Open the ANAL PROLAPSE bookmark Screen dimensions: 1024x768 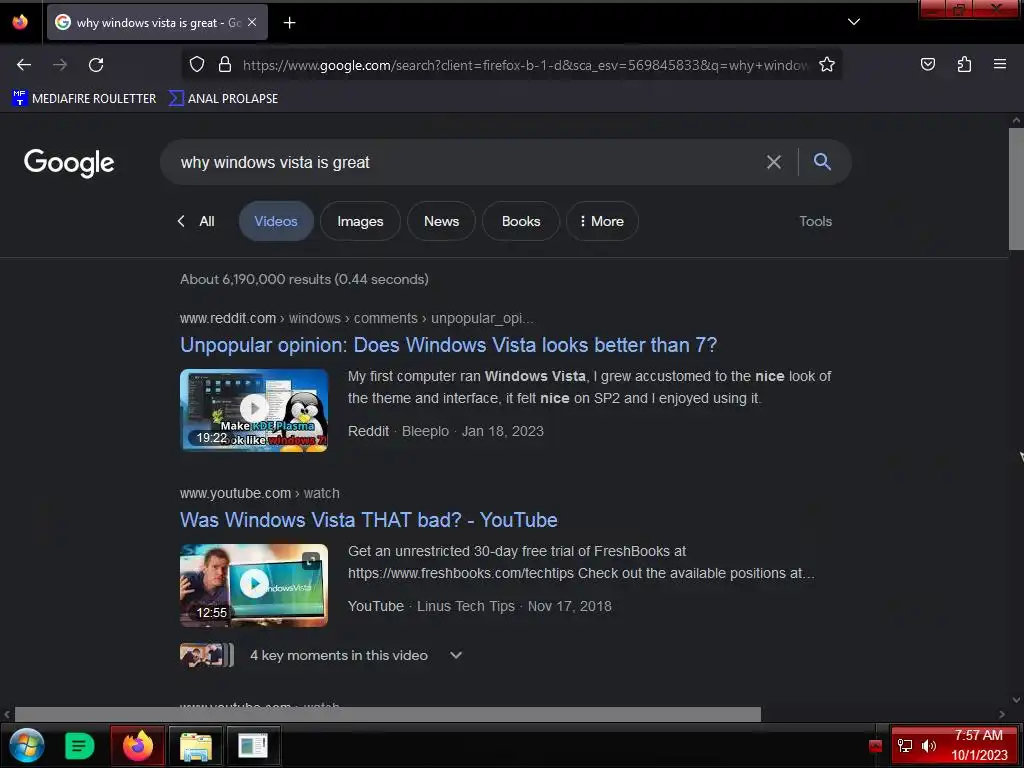223,99
